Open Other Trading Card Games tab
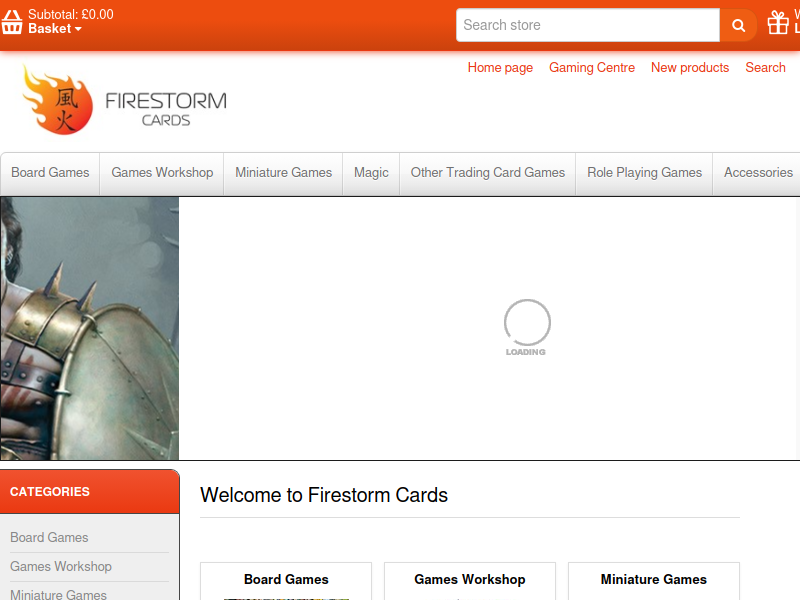Screen dimensions: 800x600 point(488,173)
